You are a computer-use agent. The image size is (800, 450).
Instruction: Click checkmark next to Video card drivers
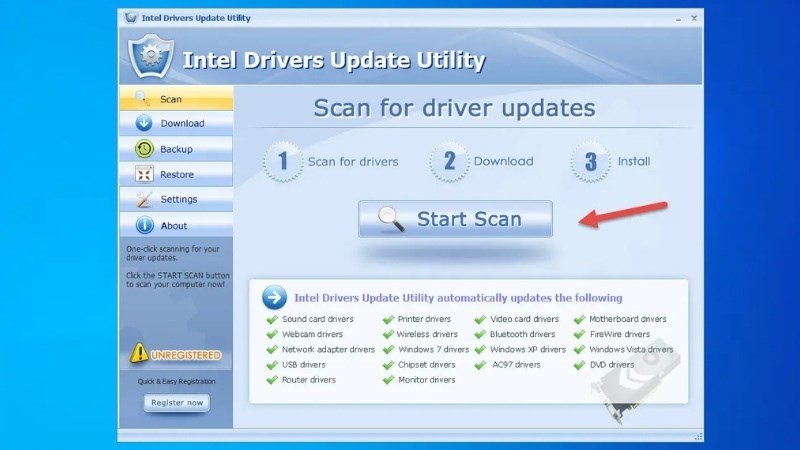(x=480, y=319)
